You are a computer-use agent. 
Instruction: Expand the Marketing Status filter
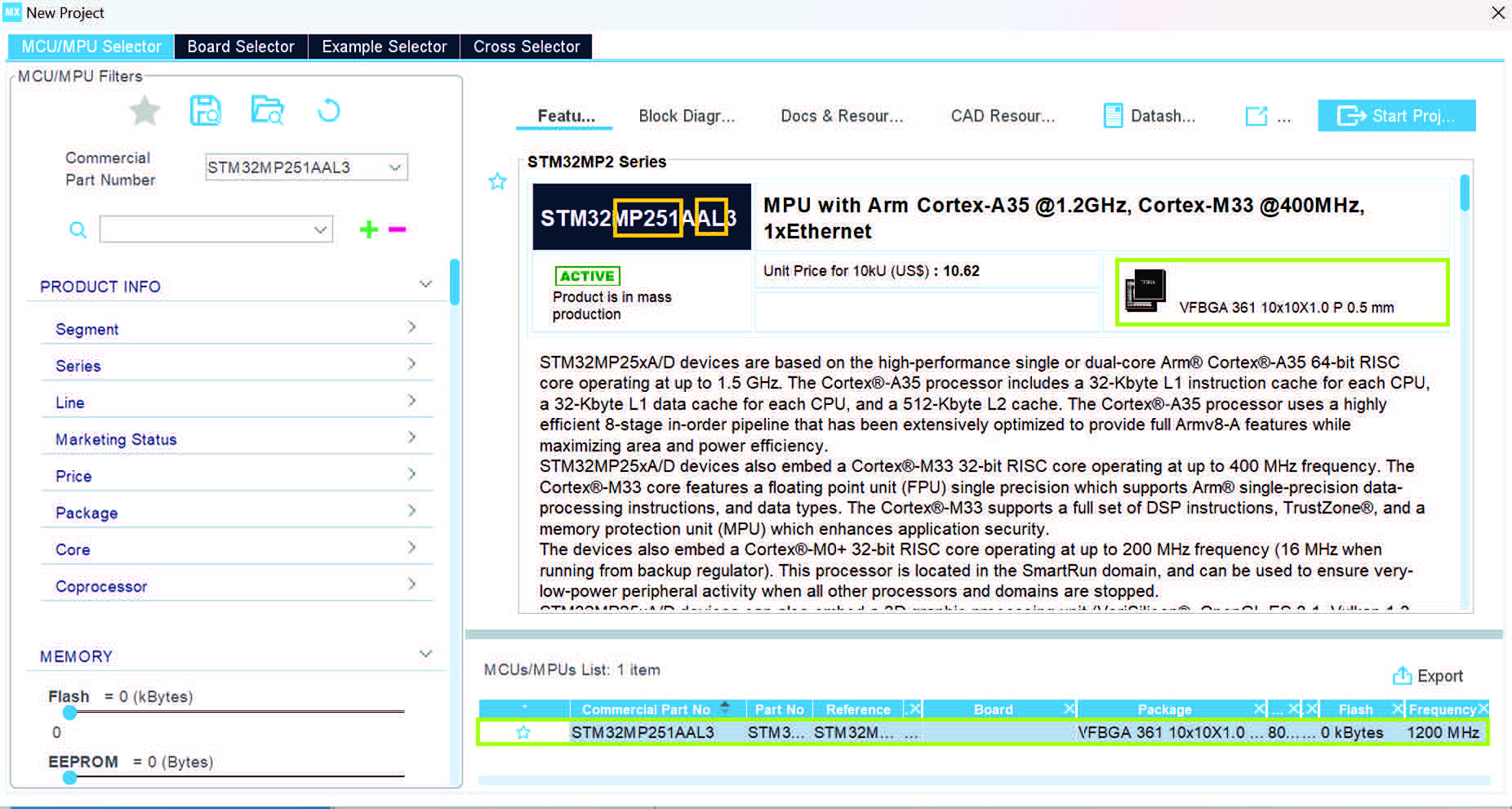coord(411,438)
